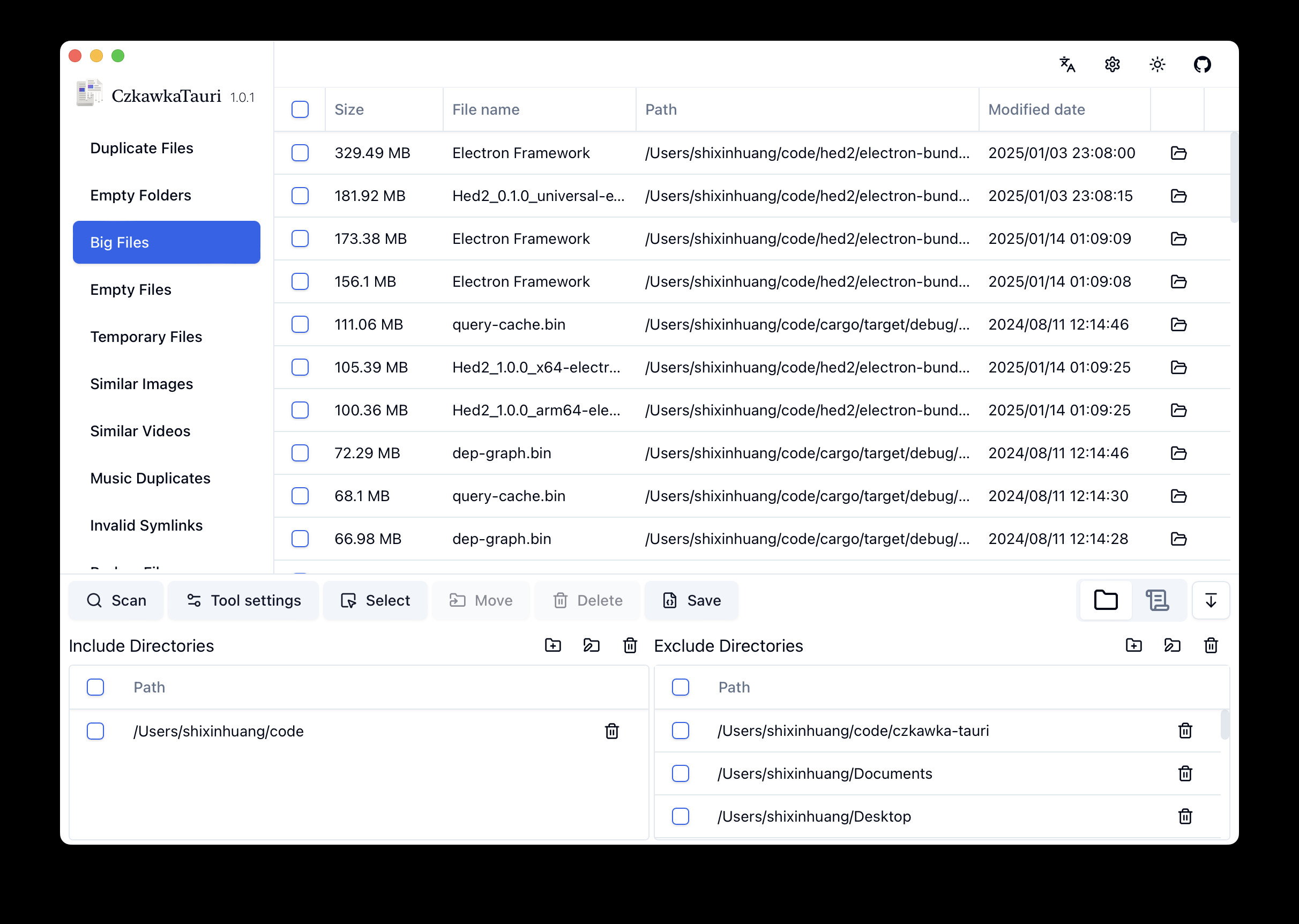The image size is (1299, 924).
Task: Click trash icon in Exclude Directories header
Action: [x=1211, y=645]
